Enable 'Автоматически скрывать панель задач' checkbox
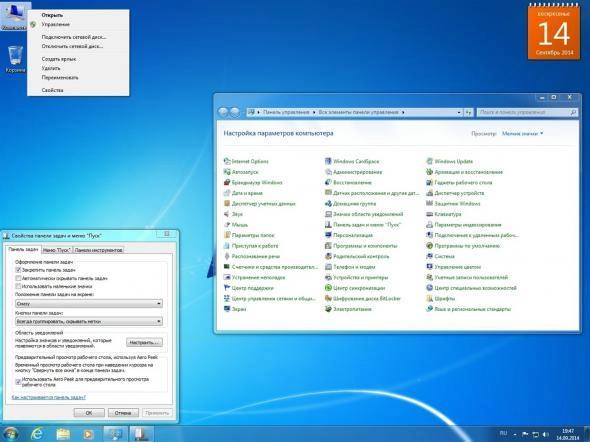Image resolution: width=590 pixels, height=442 pixels. point(18,278)
